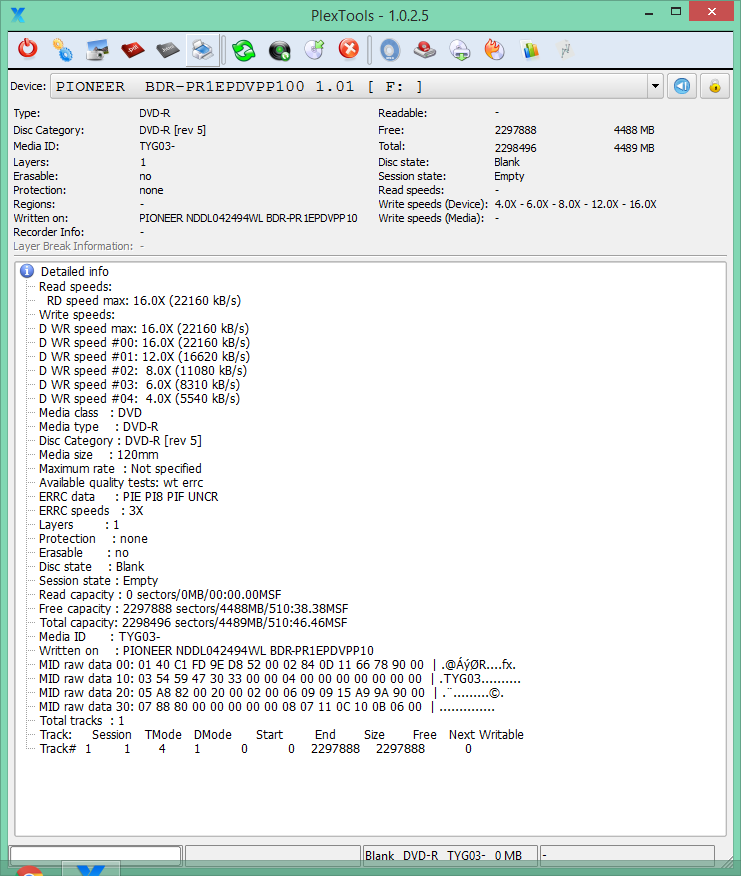
Task: Select the 'Write speeds:' tree row
Action: coord(77,315)
